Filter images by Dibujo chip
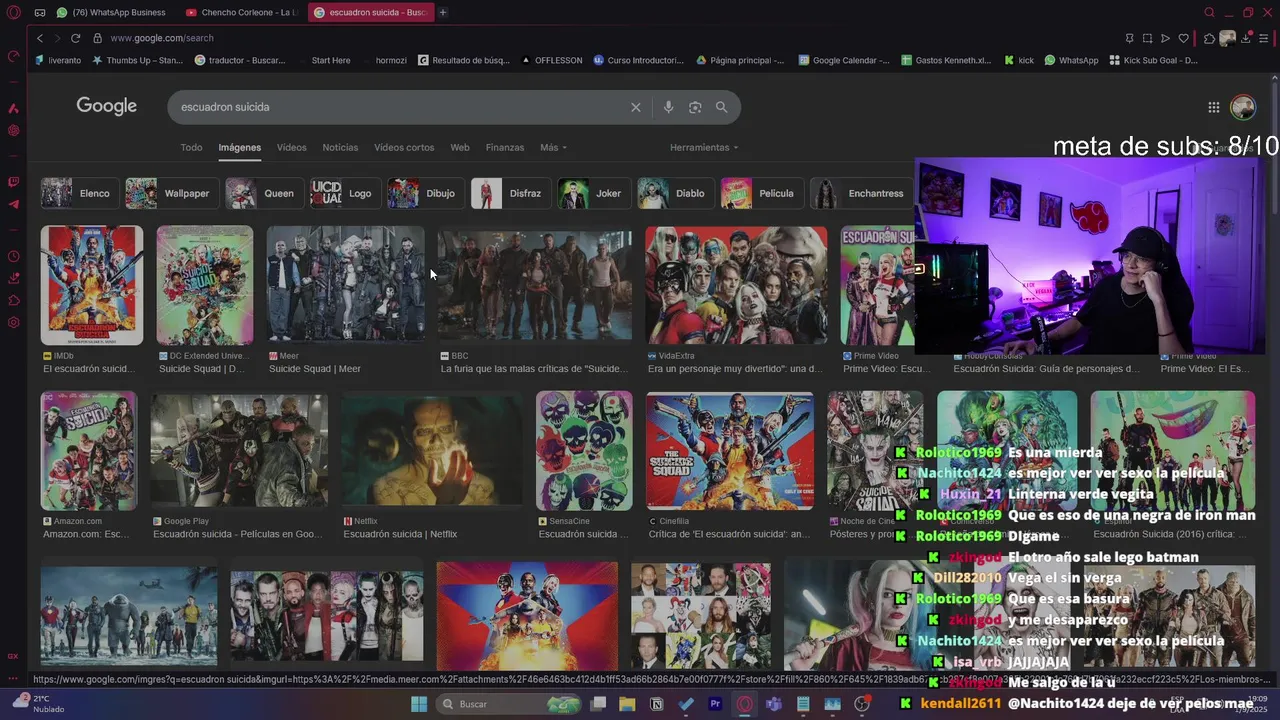Viewport: 1280px width, 720px height. [x=426, y=193]
